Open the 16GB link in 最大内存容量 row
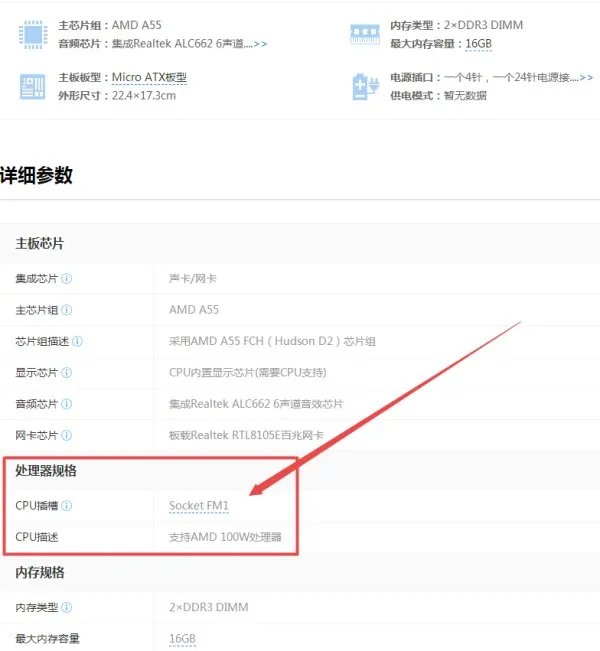The image size is (600, 651). coord(182,639)
